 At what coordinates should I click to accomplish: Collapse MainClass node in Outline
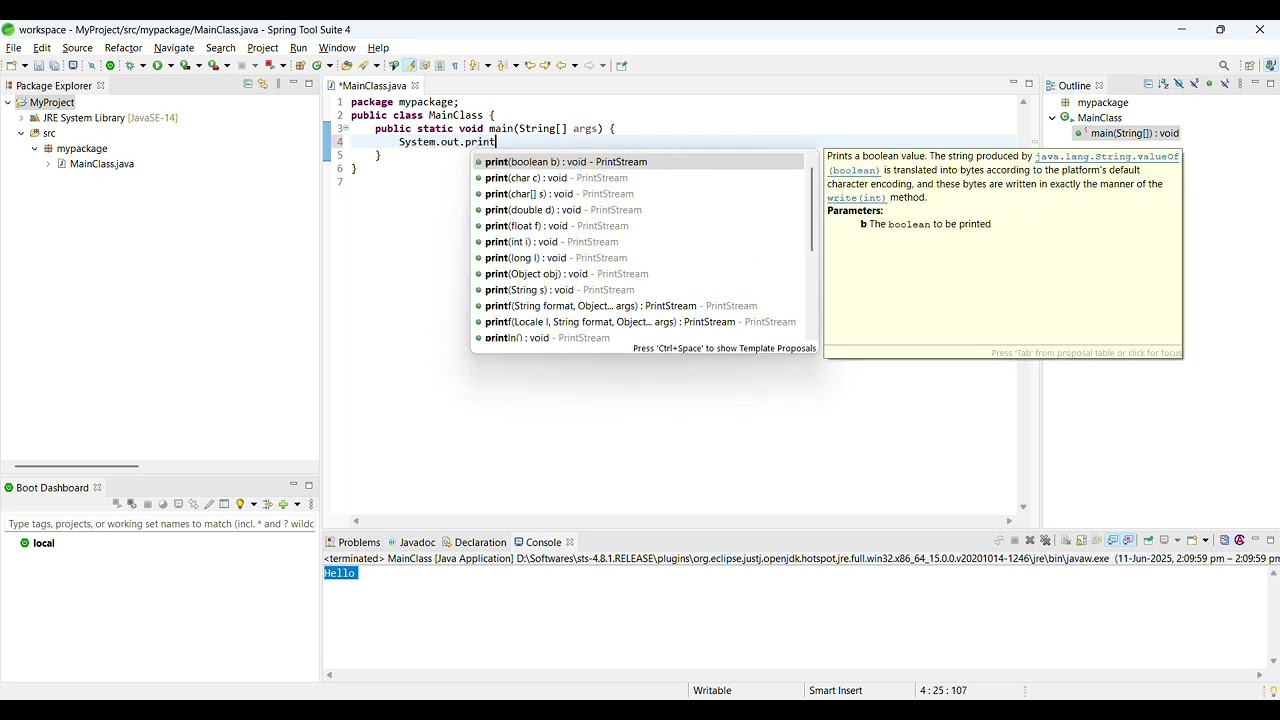(x=1052, y=118)
